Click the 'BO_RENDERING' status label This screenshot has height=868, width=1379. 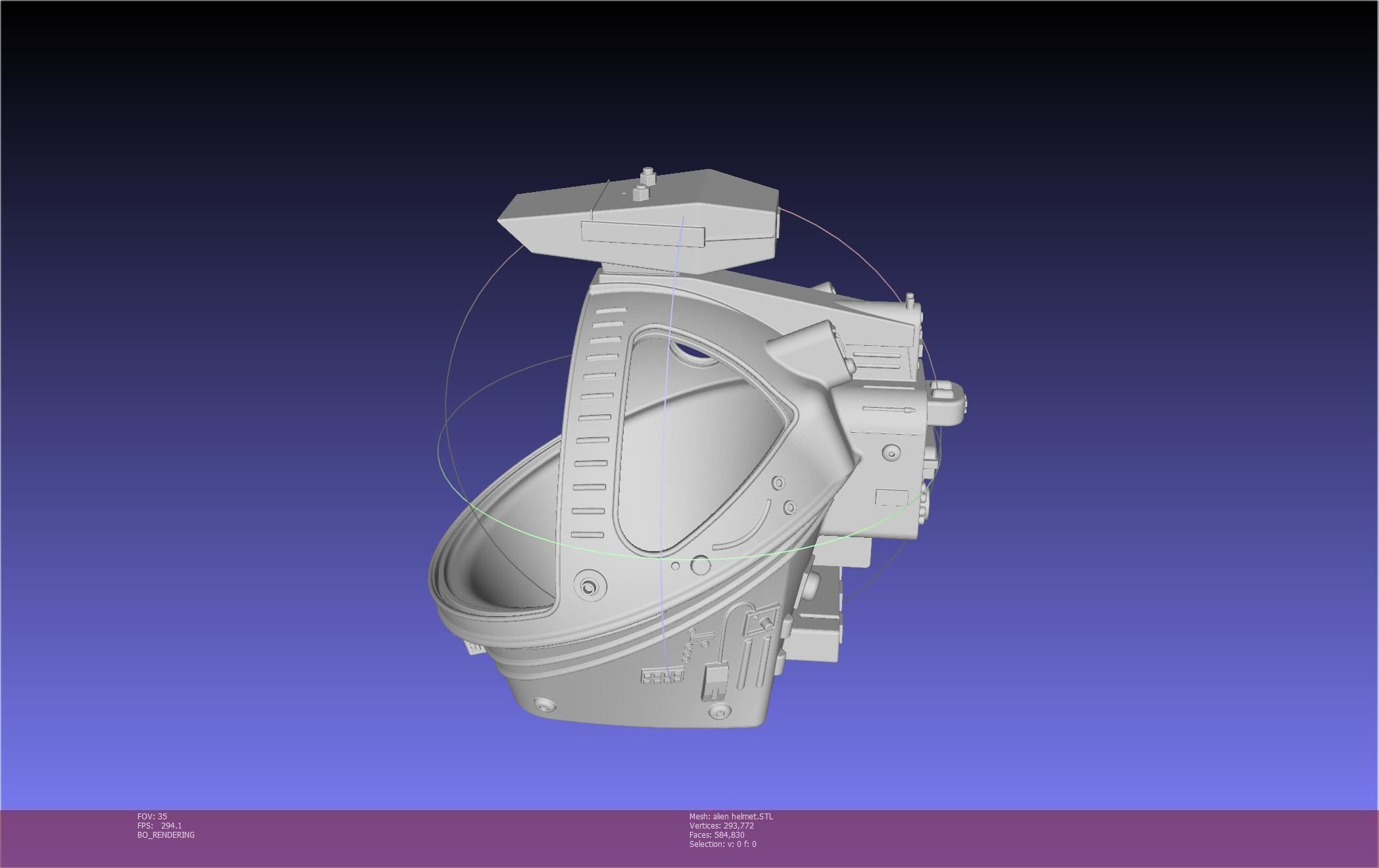(166, 834)
